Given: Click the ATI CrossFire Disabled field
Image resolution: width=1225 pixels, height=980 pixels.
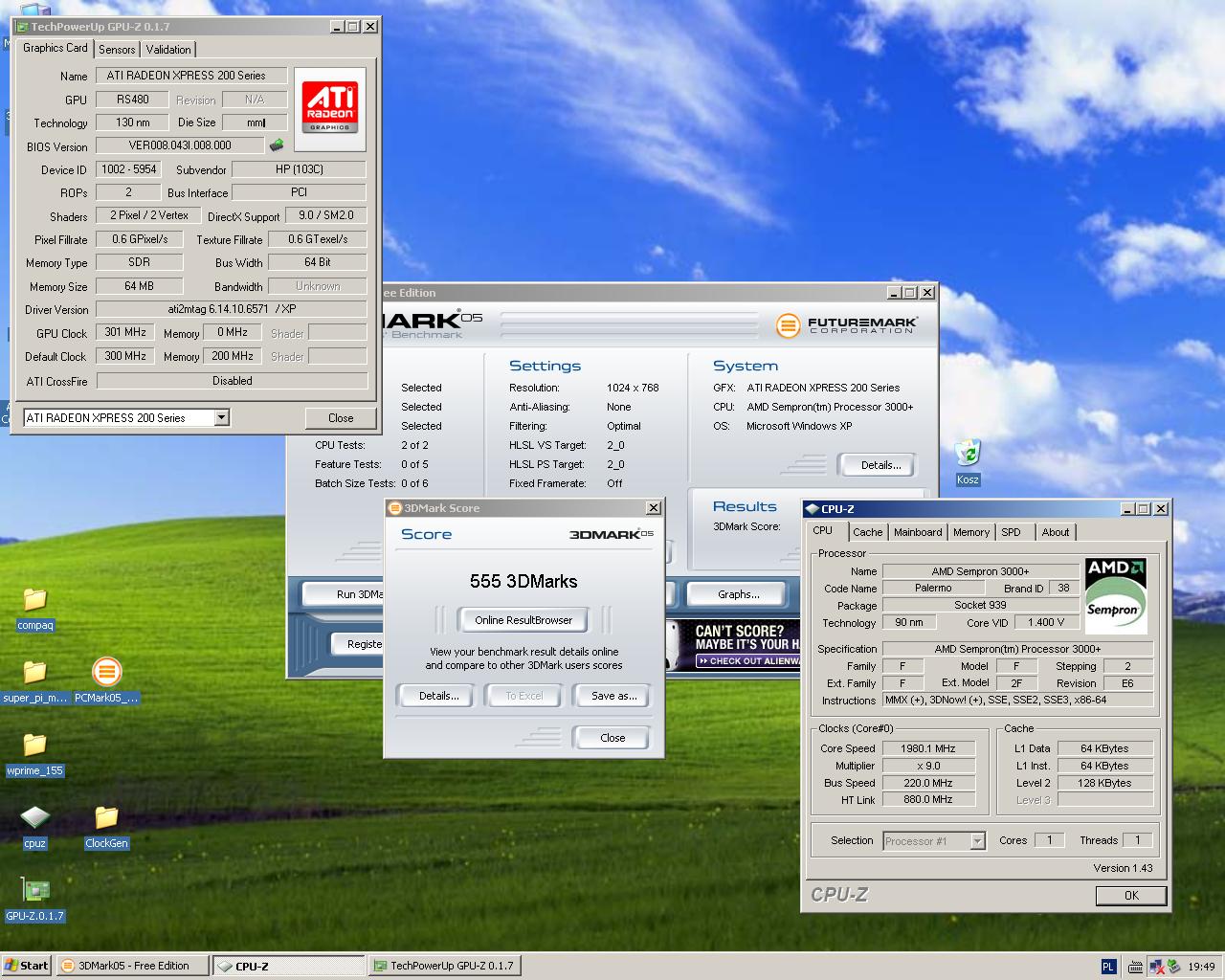Looking at the screenshot, I should pos(232,381).
